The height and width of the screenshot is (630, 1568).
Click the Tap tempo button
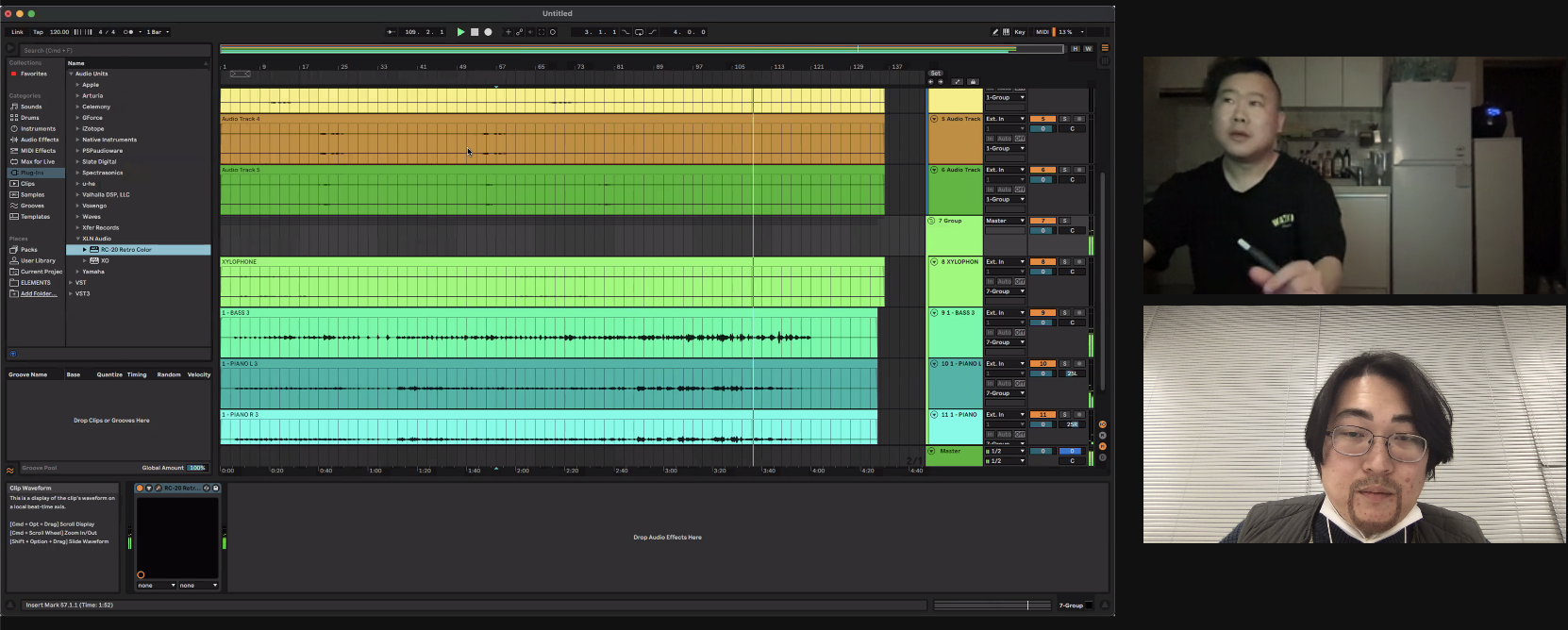pos(38,32)
